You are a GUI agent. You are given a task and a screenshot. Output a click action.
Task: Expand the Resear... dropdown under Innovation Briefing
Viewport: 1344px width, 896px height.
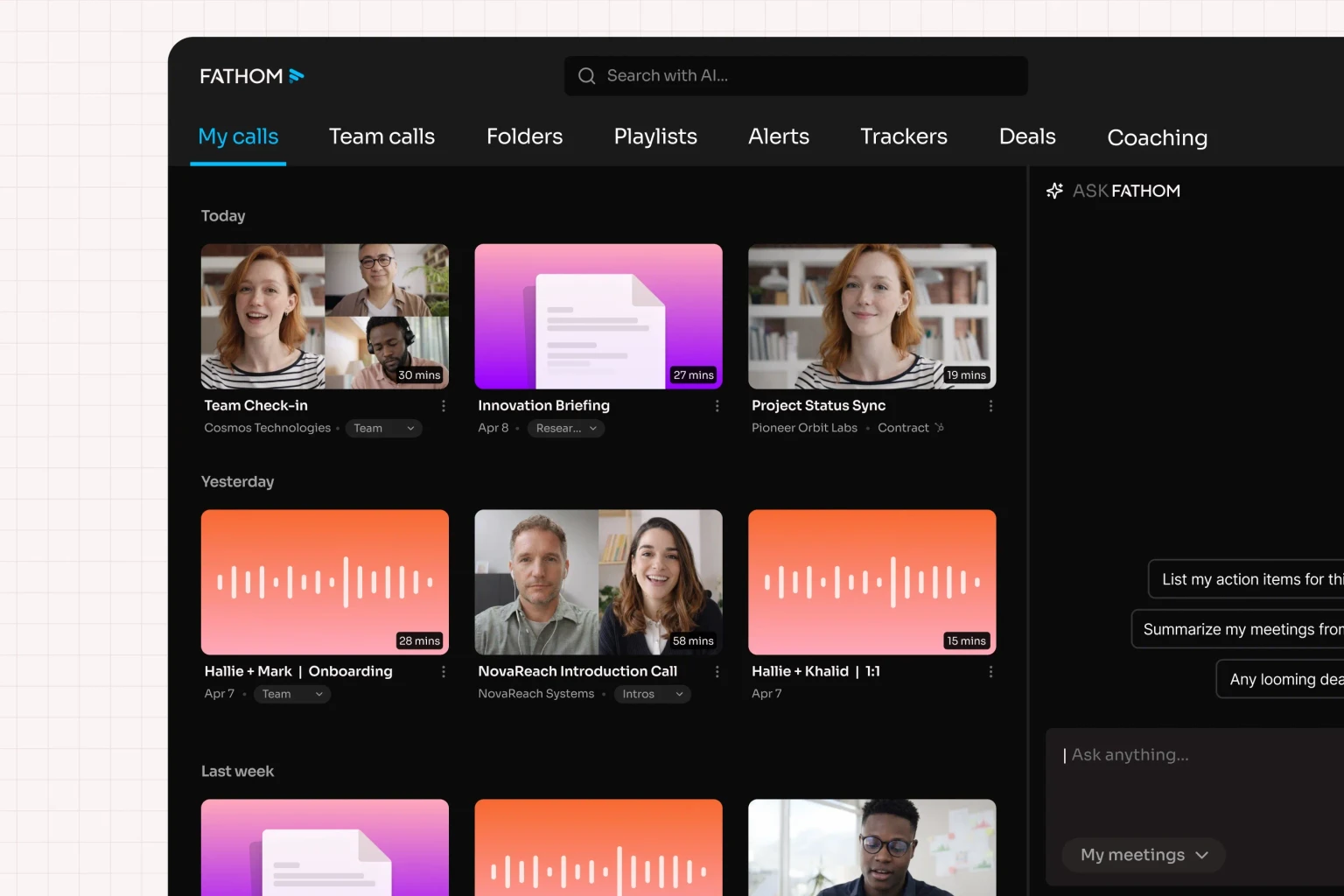[566, 428]
